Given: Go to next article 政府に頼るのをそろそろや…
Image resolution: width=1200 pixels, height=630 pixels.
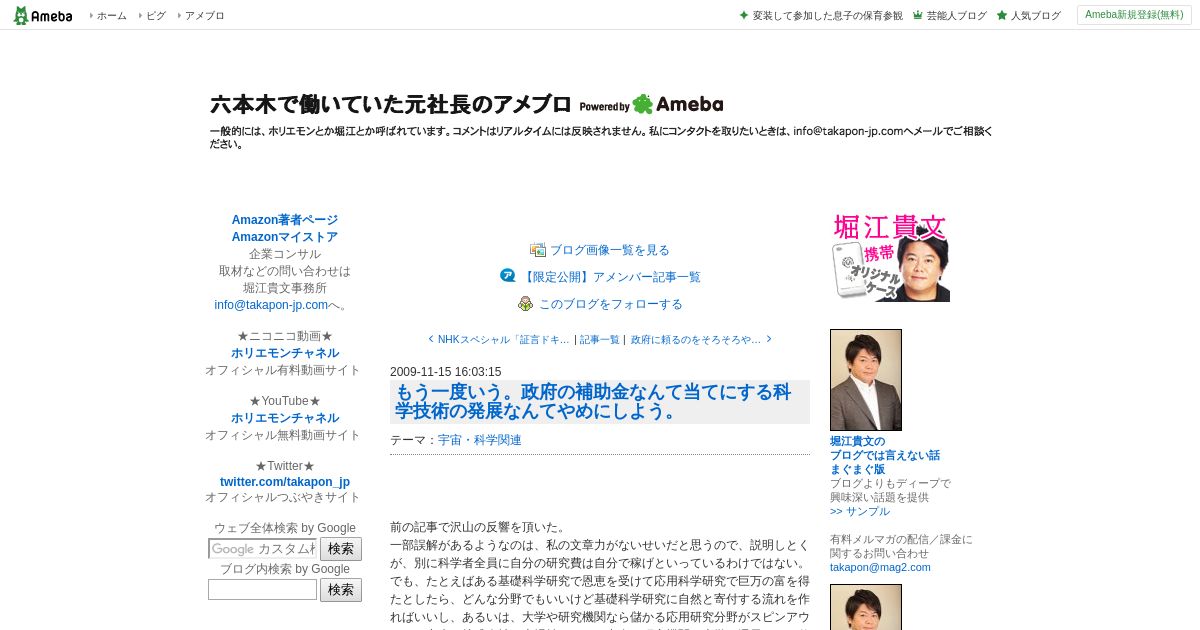Looking at the screenshot, I should [696, 340].
